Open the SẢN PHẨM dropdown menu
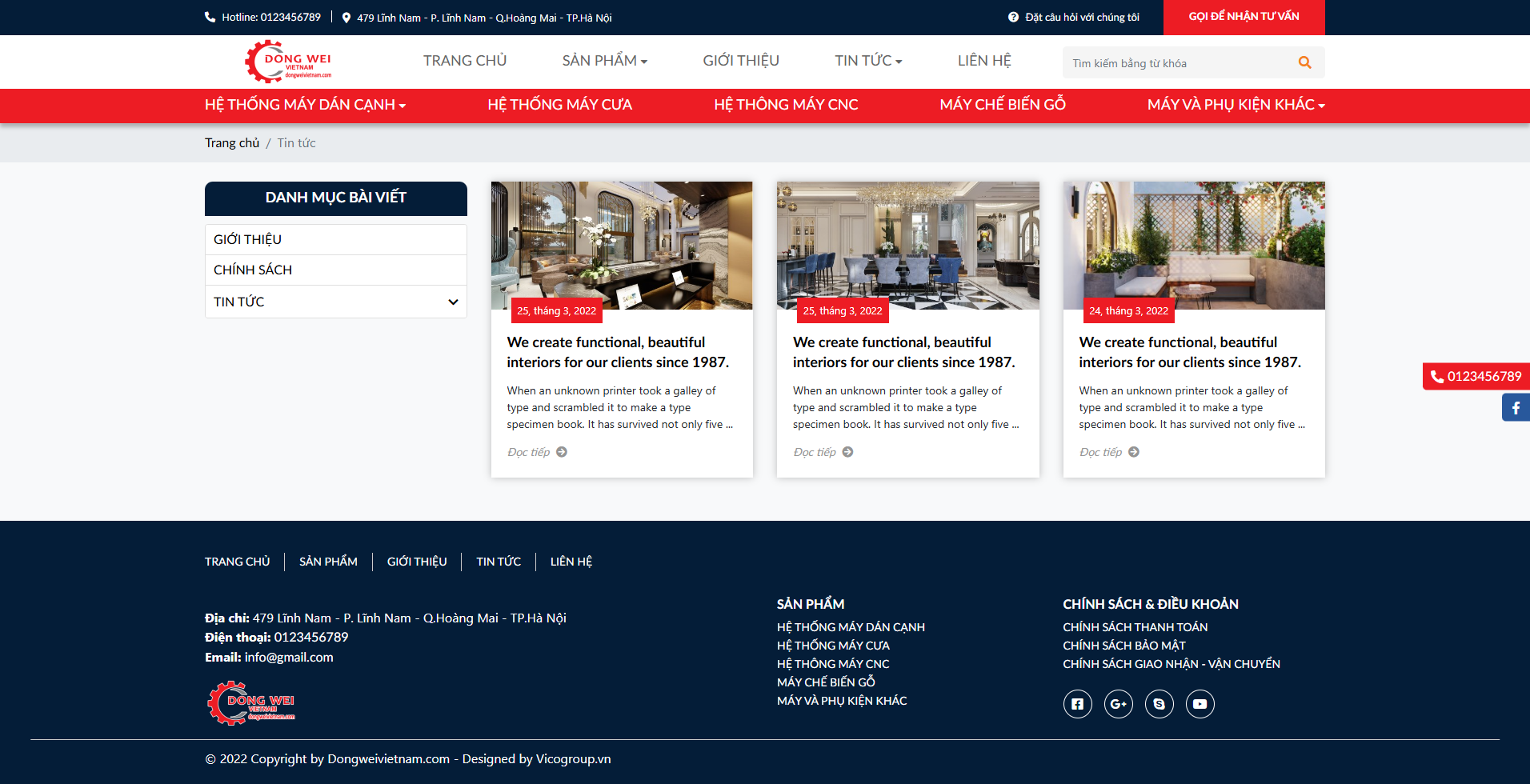1530x784 pixels. [604, 61]
